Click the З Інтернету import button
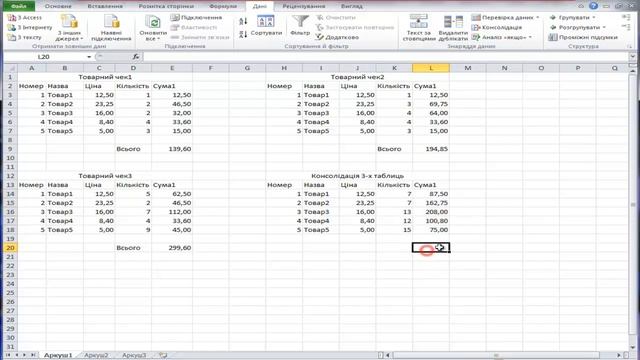The width and height of the screenshot is (640, 360). 30,27
